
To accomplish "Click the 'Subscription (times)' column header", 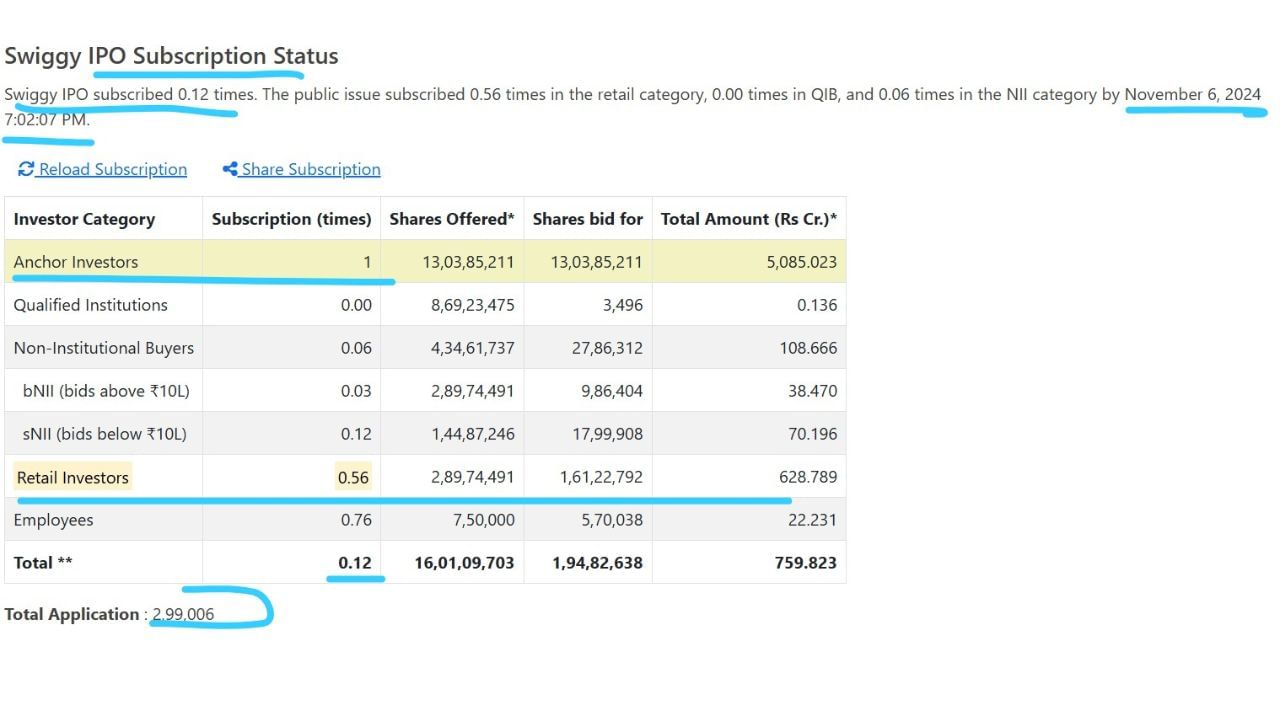I will click(x=291, y=219).
